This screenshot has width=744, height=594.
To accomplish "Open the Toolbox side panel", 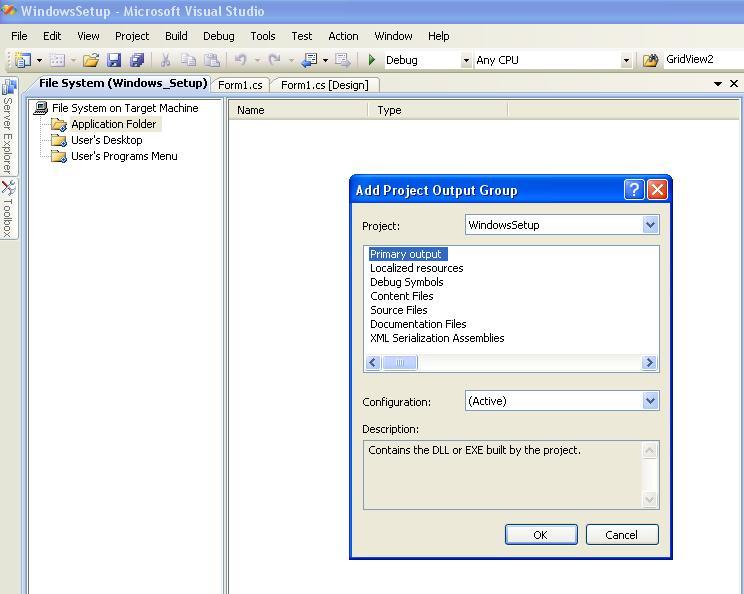I will point(9,209).
